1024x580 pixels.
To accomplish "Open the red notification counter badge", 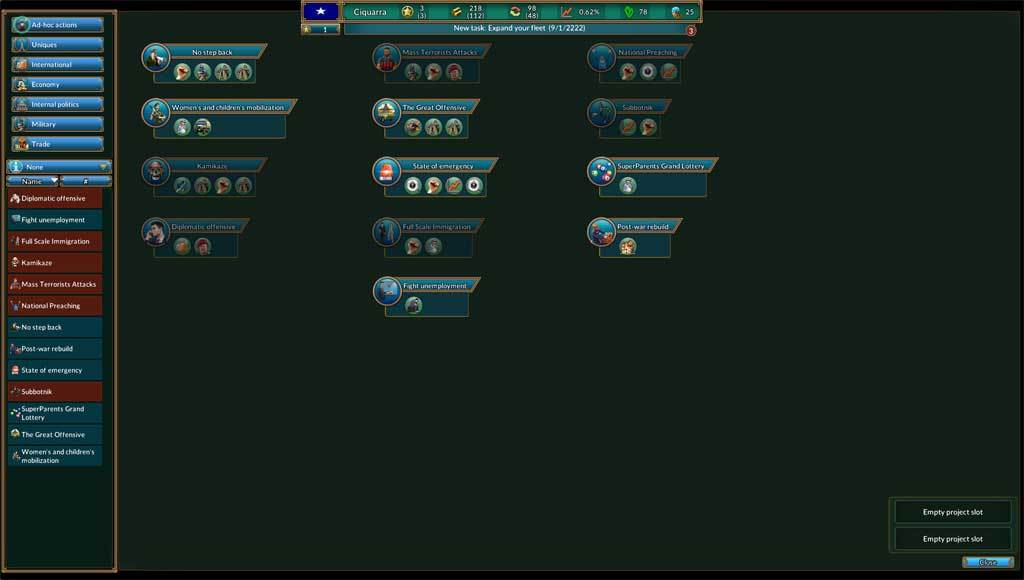I will point(691,30).
